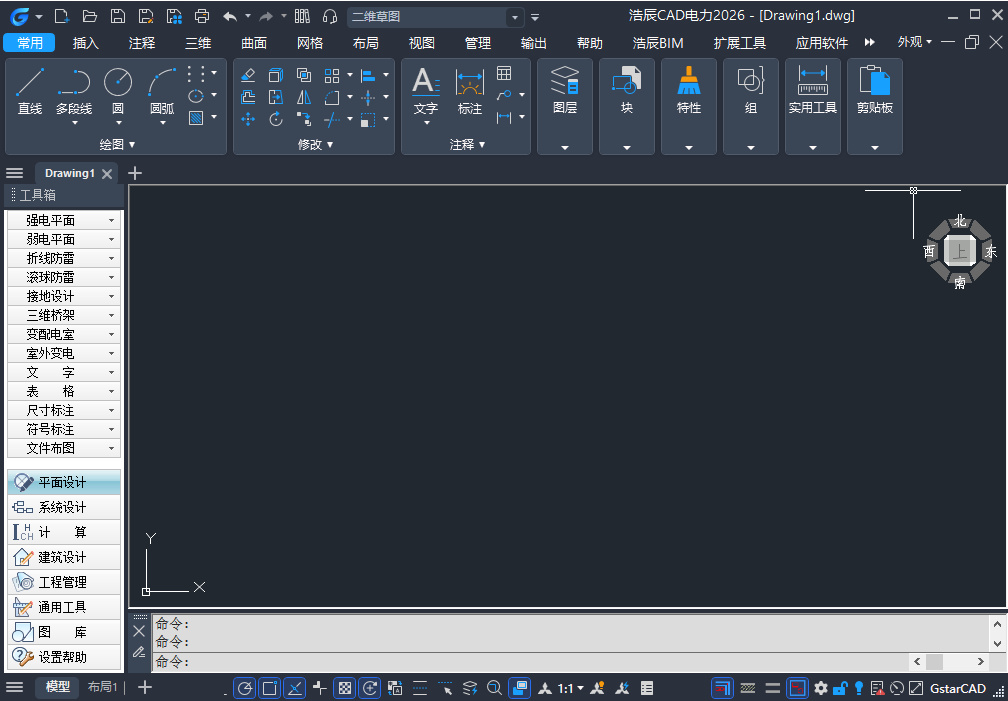Open the 外观 appearance dropdown
The image size is (1008, 701).
click(x=915, y=42)
